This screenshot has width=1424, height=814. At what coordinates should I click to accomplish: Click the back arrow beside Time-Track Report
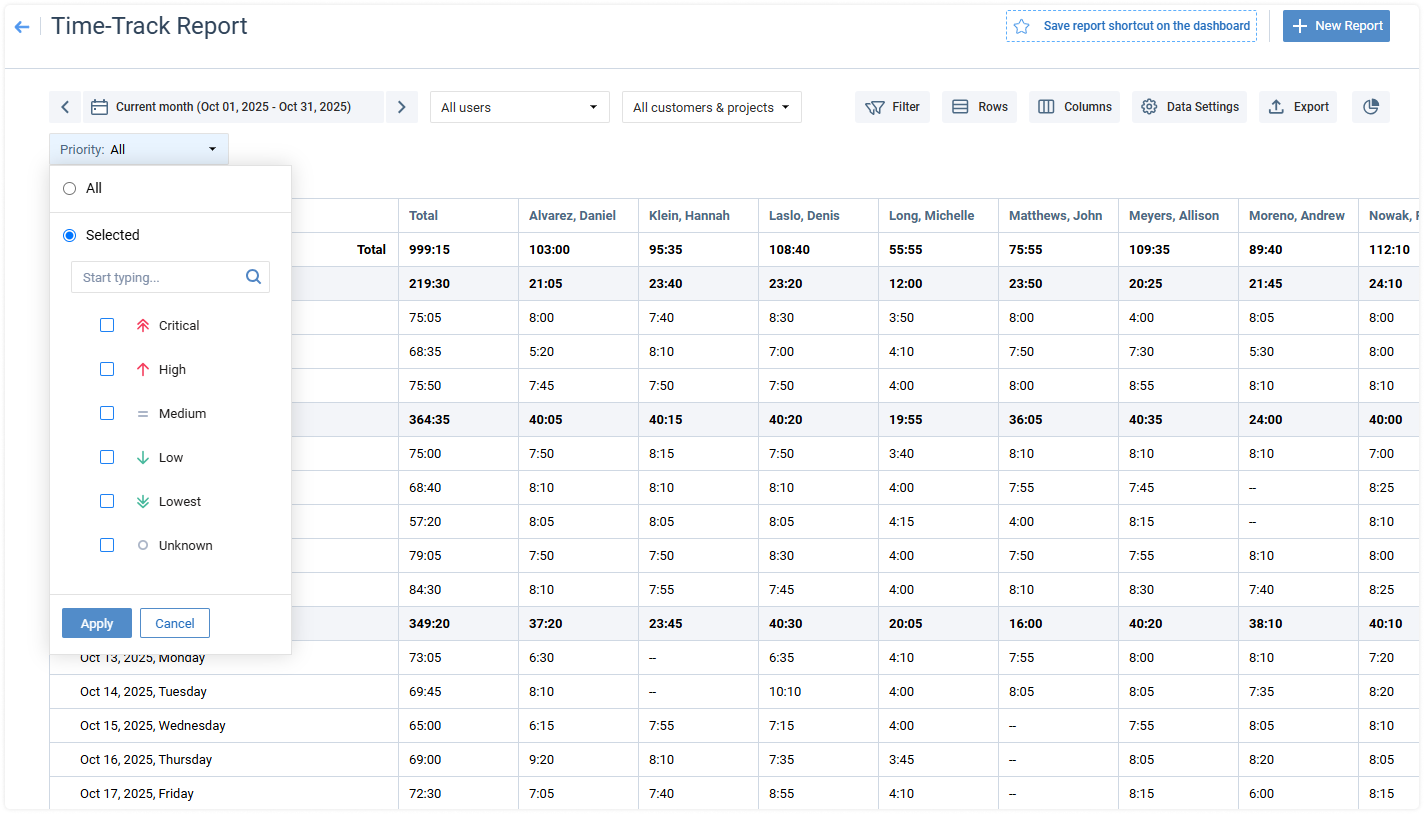pos(22,27)
